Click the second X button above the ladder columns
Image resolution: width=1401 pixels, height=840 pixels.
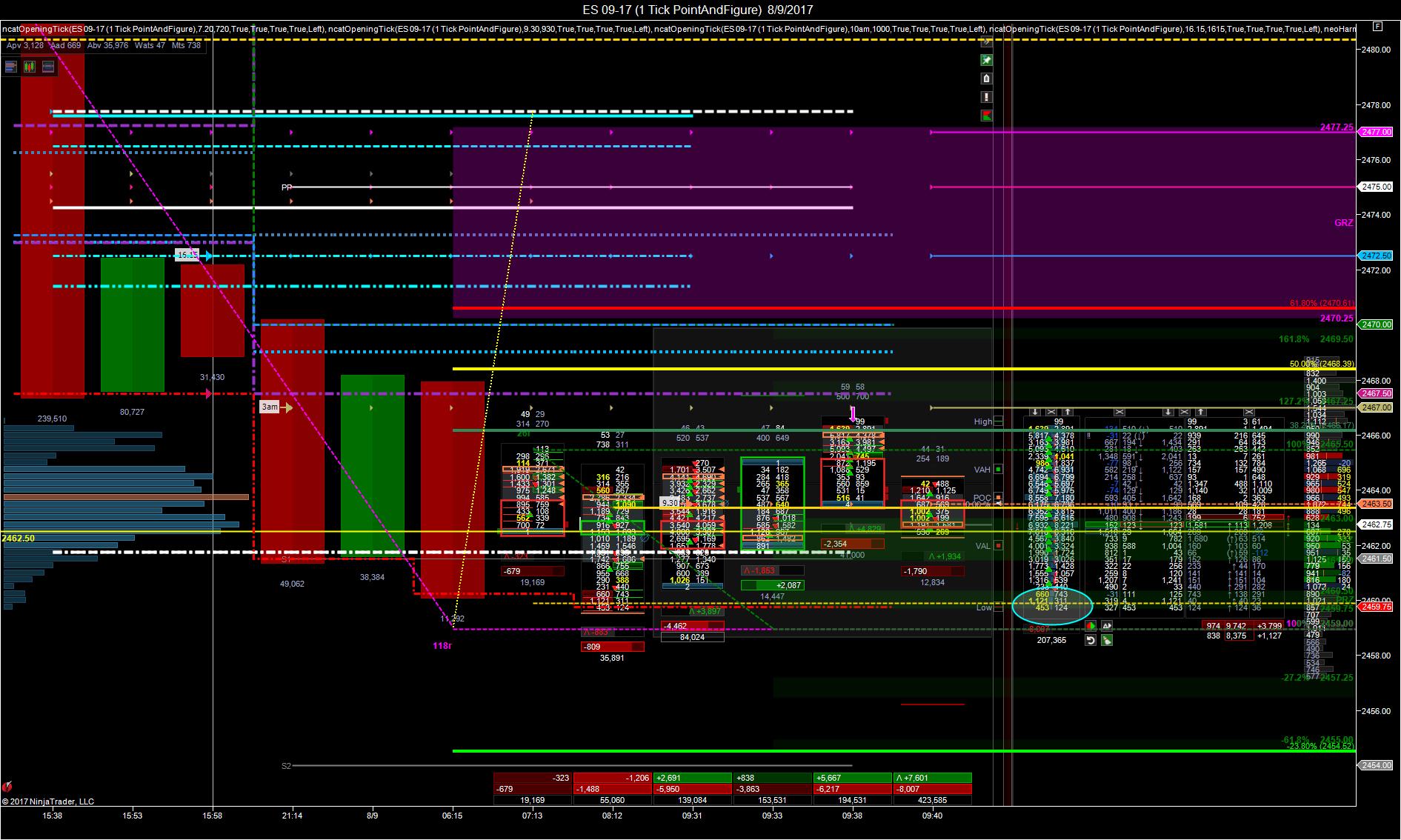[1119, 412]
